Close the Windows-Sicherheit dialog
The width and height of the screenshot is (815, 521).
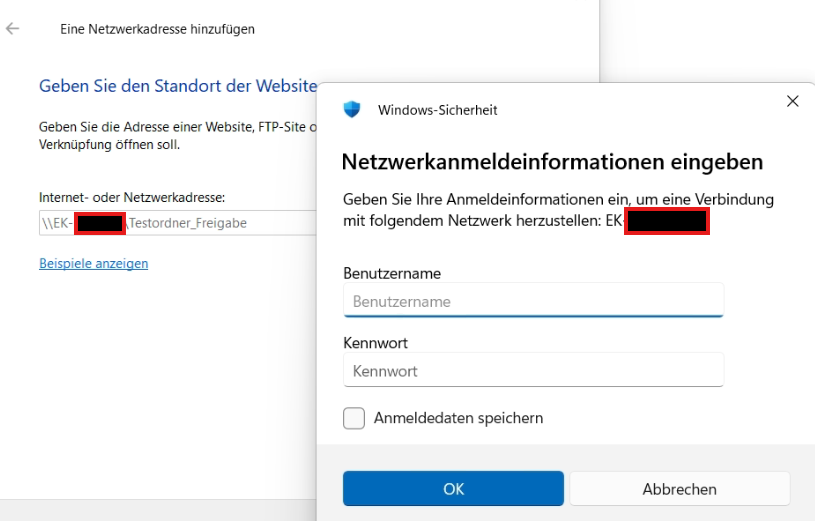(x=792, y=101)
